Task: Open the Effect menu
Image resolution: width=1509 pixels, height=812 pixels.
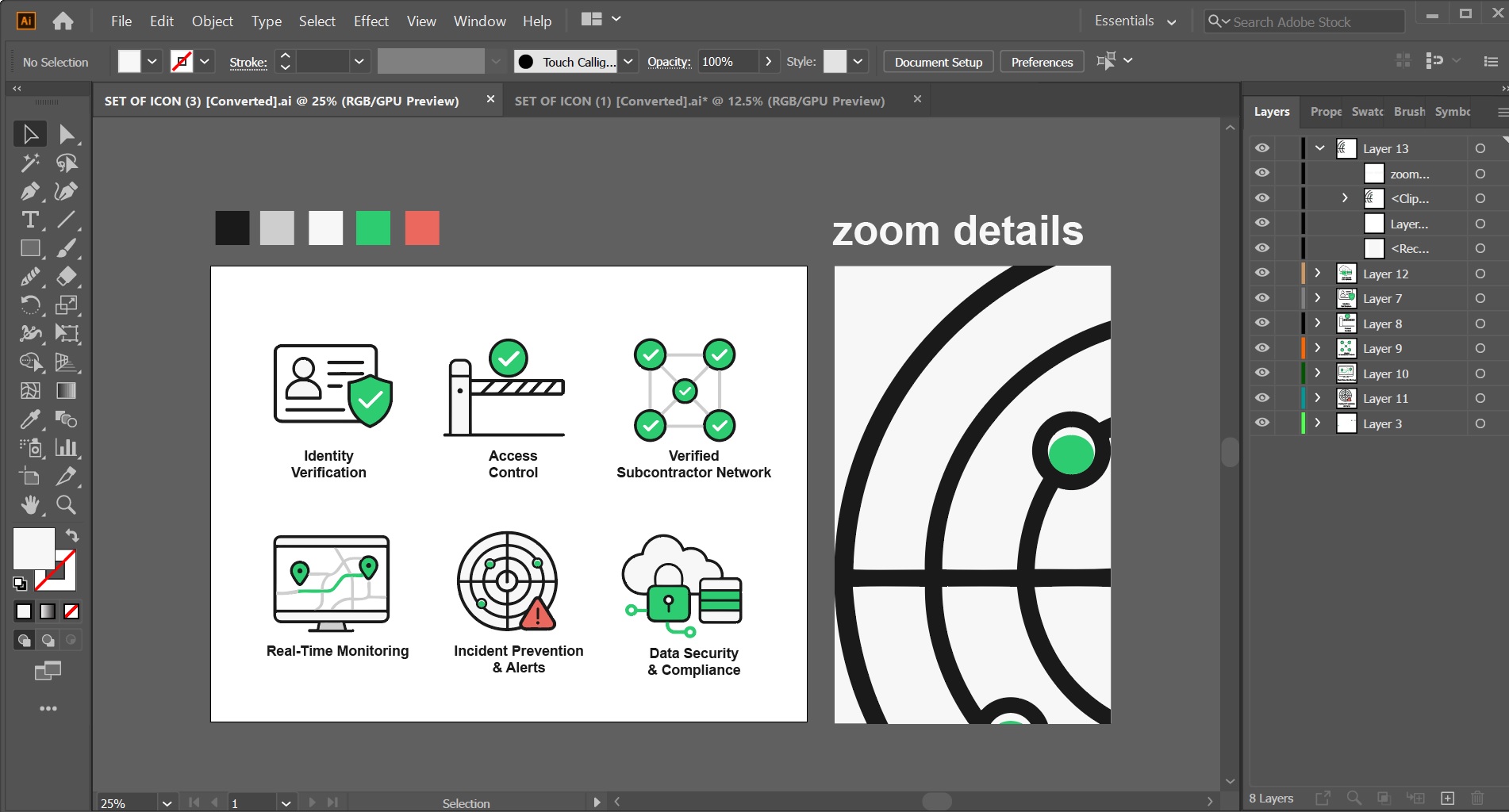Action: coord(371,21)
